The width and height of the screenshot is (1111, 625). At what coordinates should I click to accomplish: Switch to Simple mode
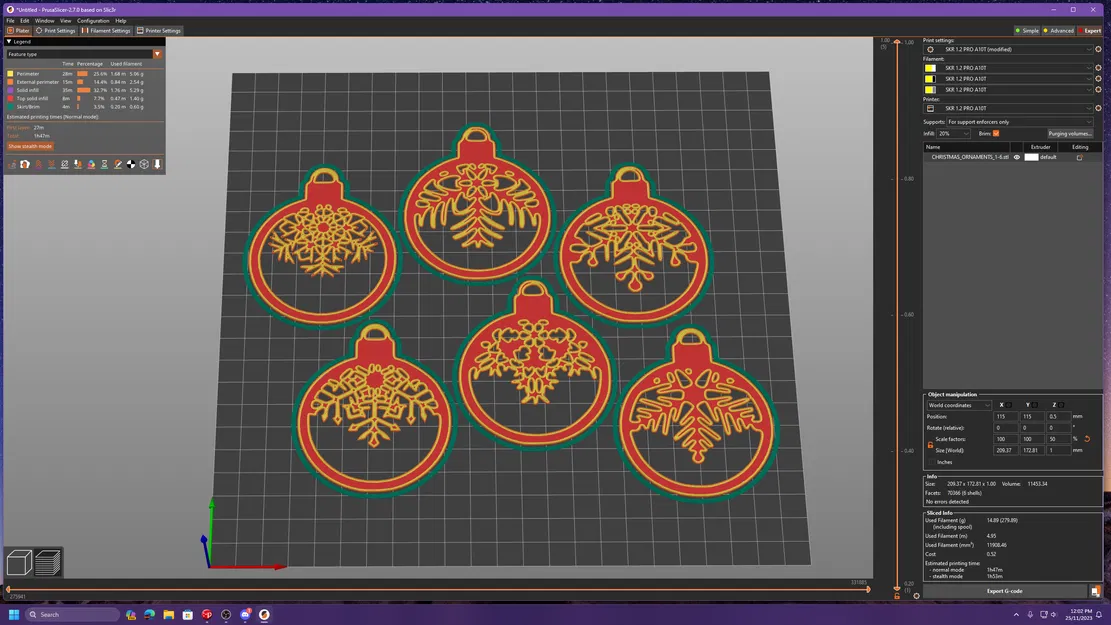(1027, 30)
